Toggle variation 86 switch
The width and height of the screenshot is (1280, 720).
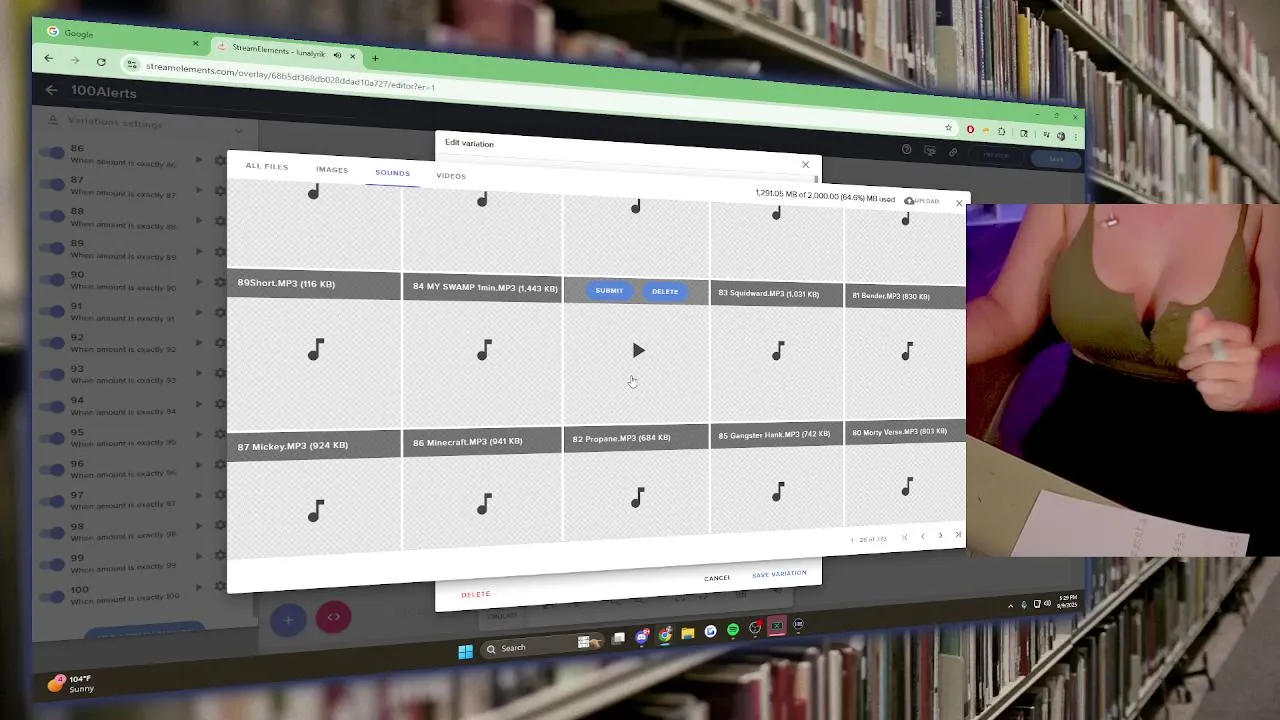click(52, 153)
